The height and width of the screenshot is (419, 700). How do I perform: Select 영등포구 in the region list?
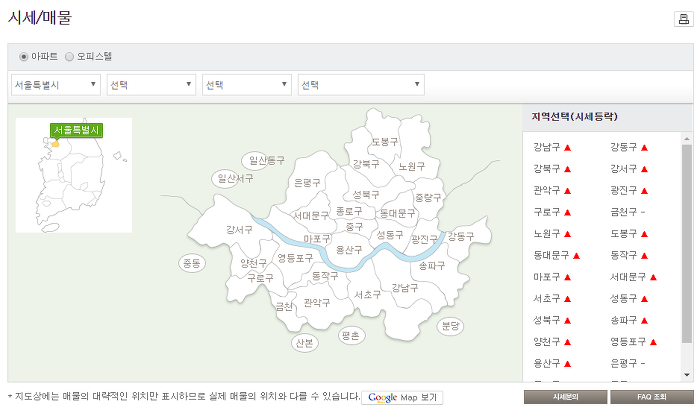(628, 342)
